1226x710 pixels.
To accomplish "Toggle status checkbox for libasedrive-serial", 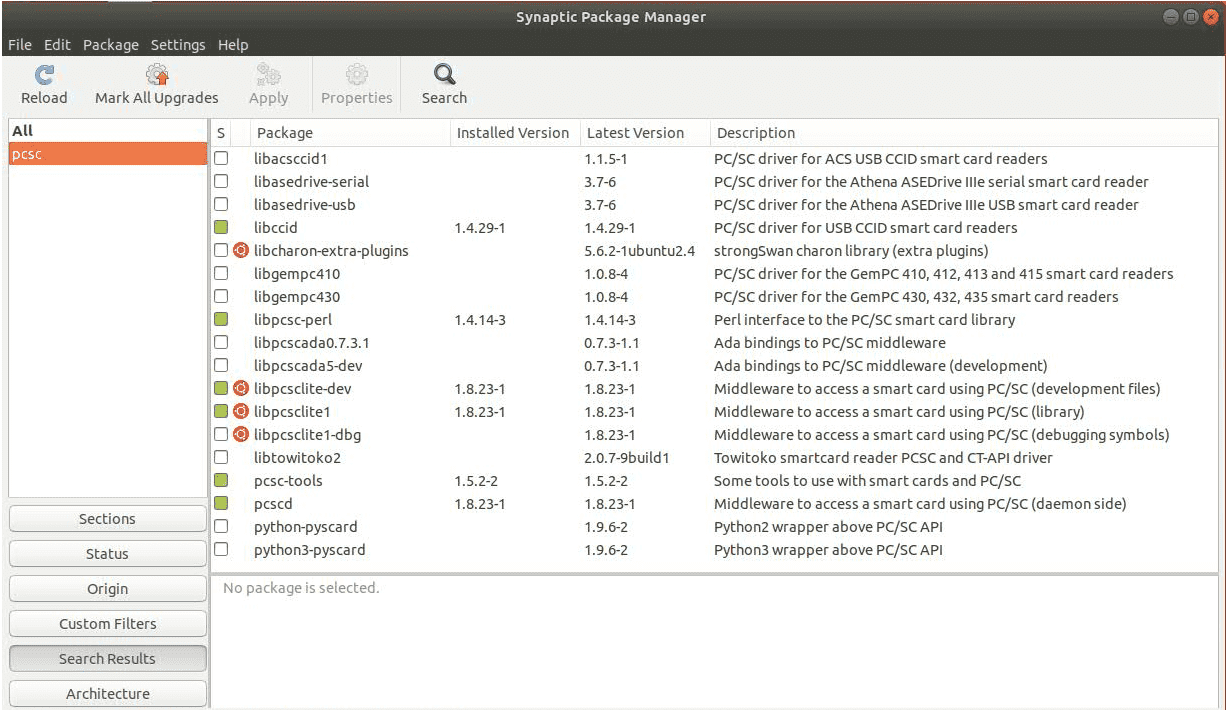I will pos(221,182).
